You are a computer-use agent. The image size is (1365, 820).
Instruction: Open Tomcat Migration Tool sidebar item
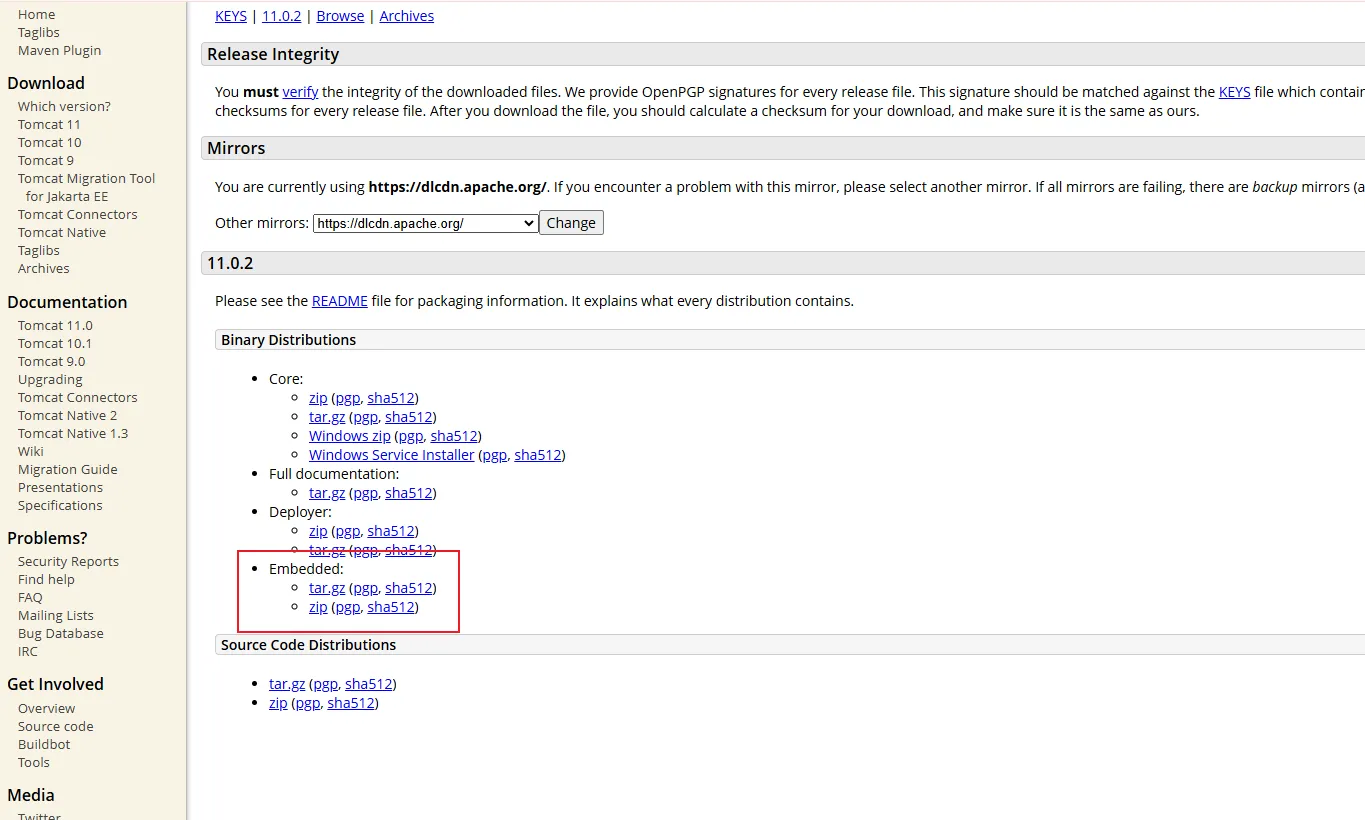point(86,179)
